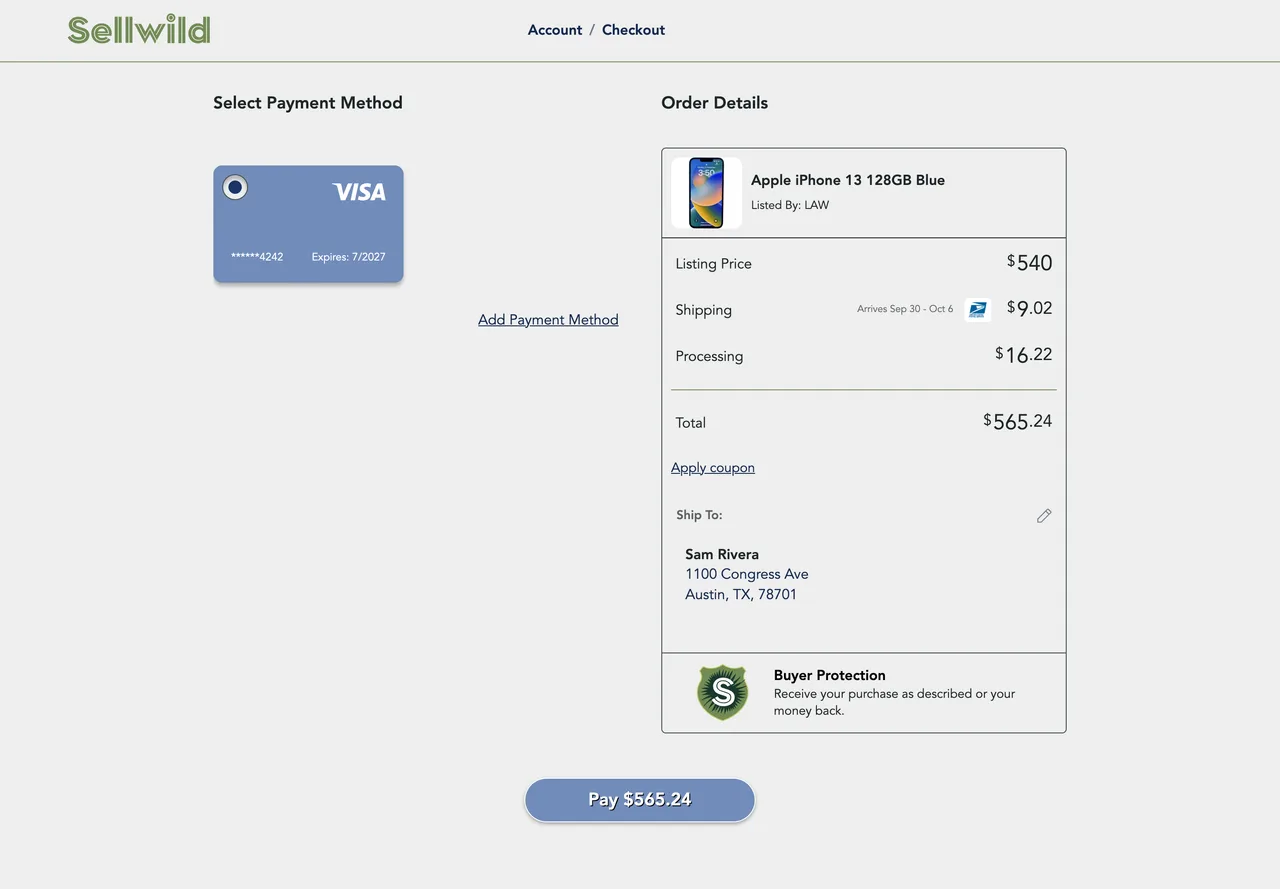Click the Buyer Protection shield icon
The image size is (1280, 889).
[722, 693]
